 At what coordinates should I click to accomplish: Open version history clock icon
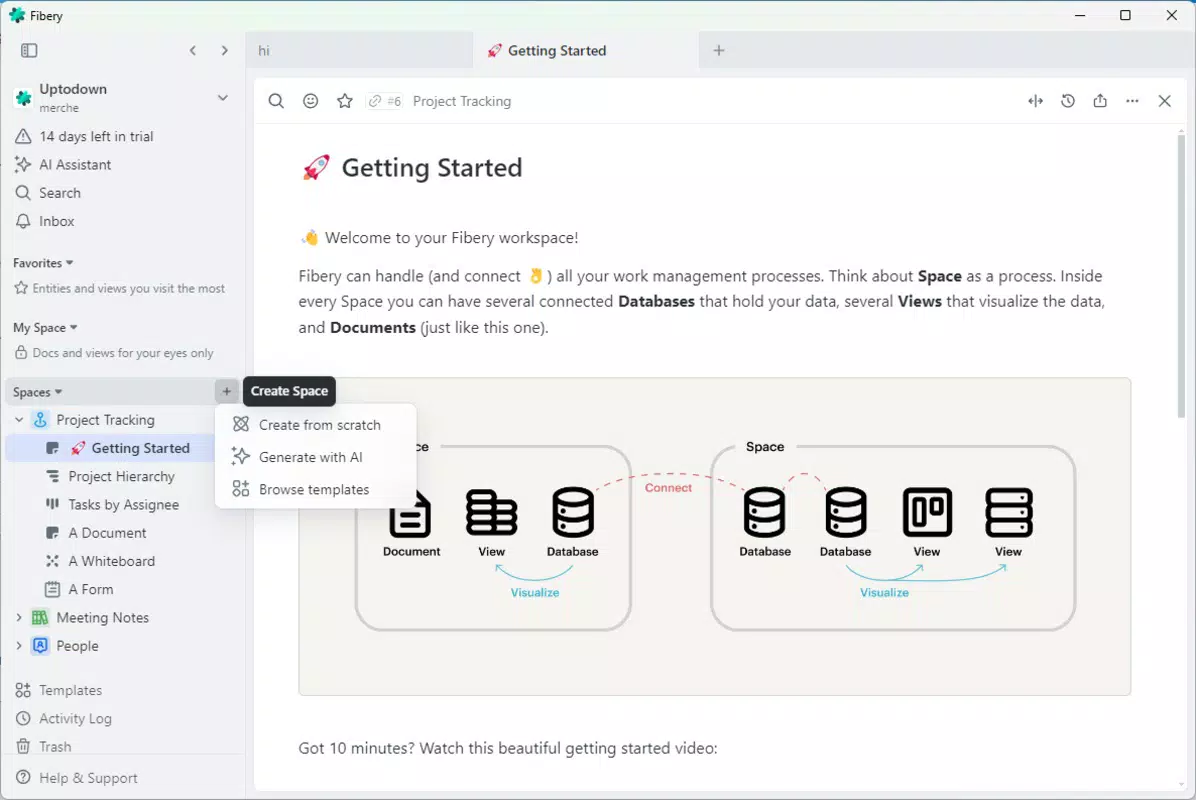tap(1068, 101)
